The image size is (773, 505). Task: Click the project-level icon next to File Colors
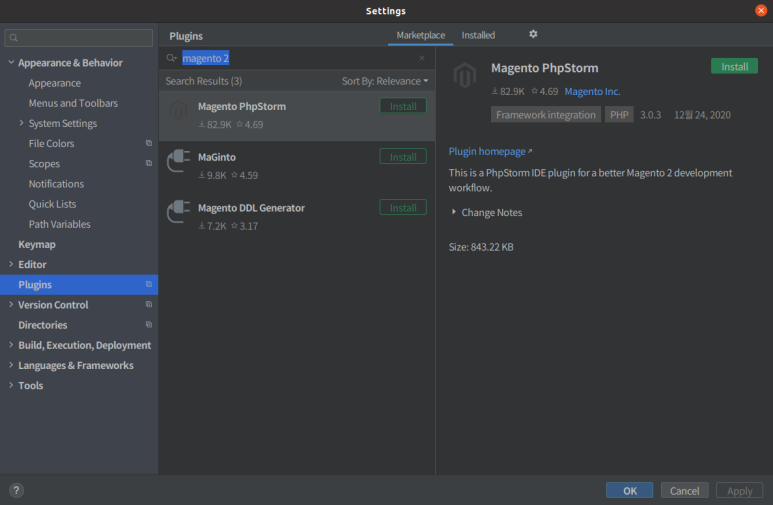[149, 143]
